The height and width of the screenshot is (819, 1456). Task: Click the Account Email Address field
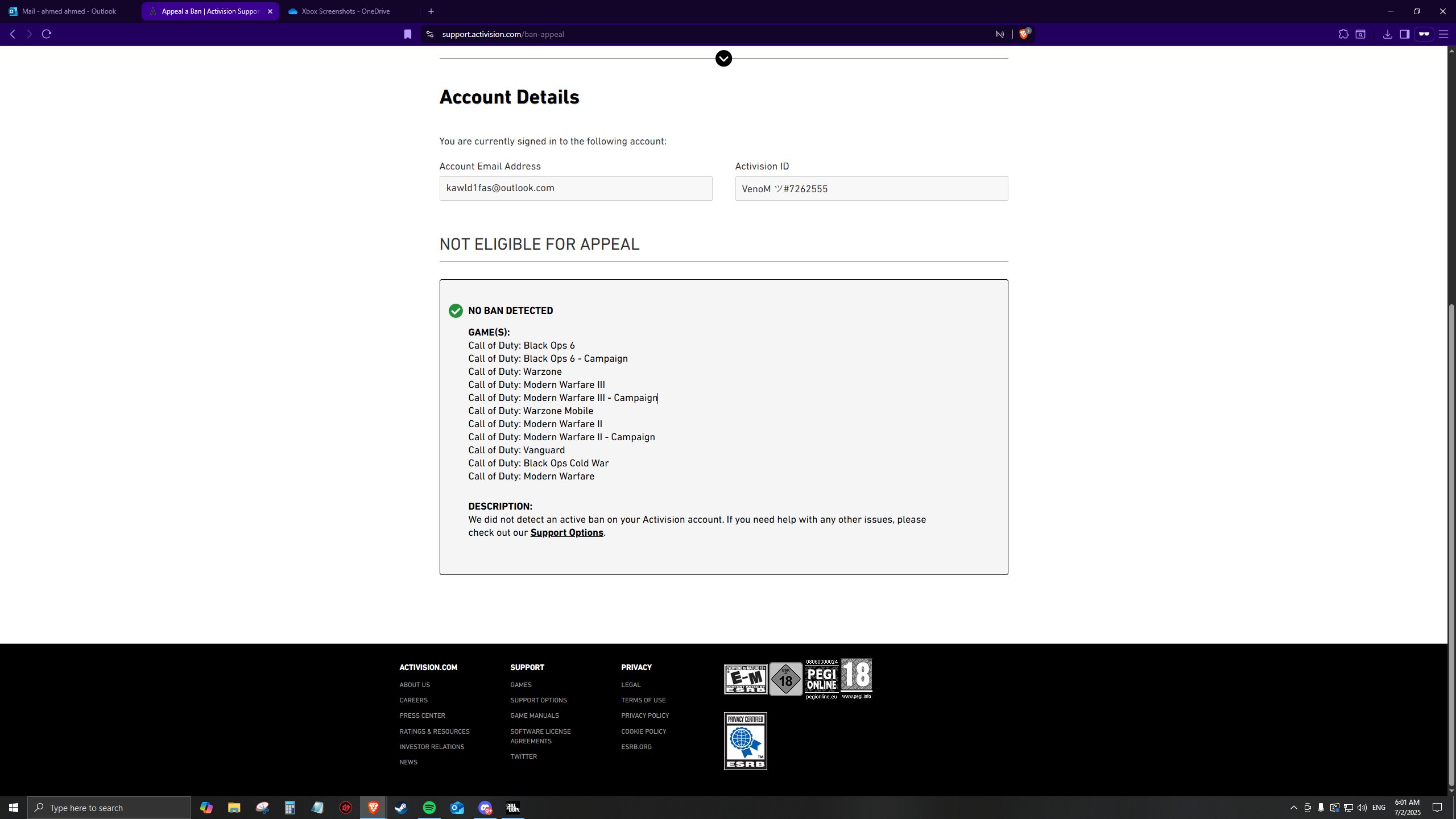coord(576,188)
